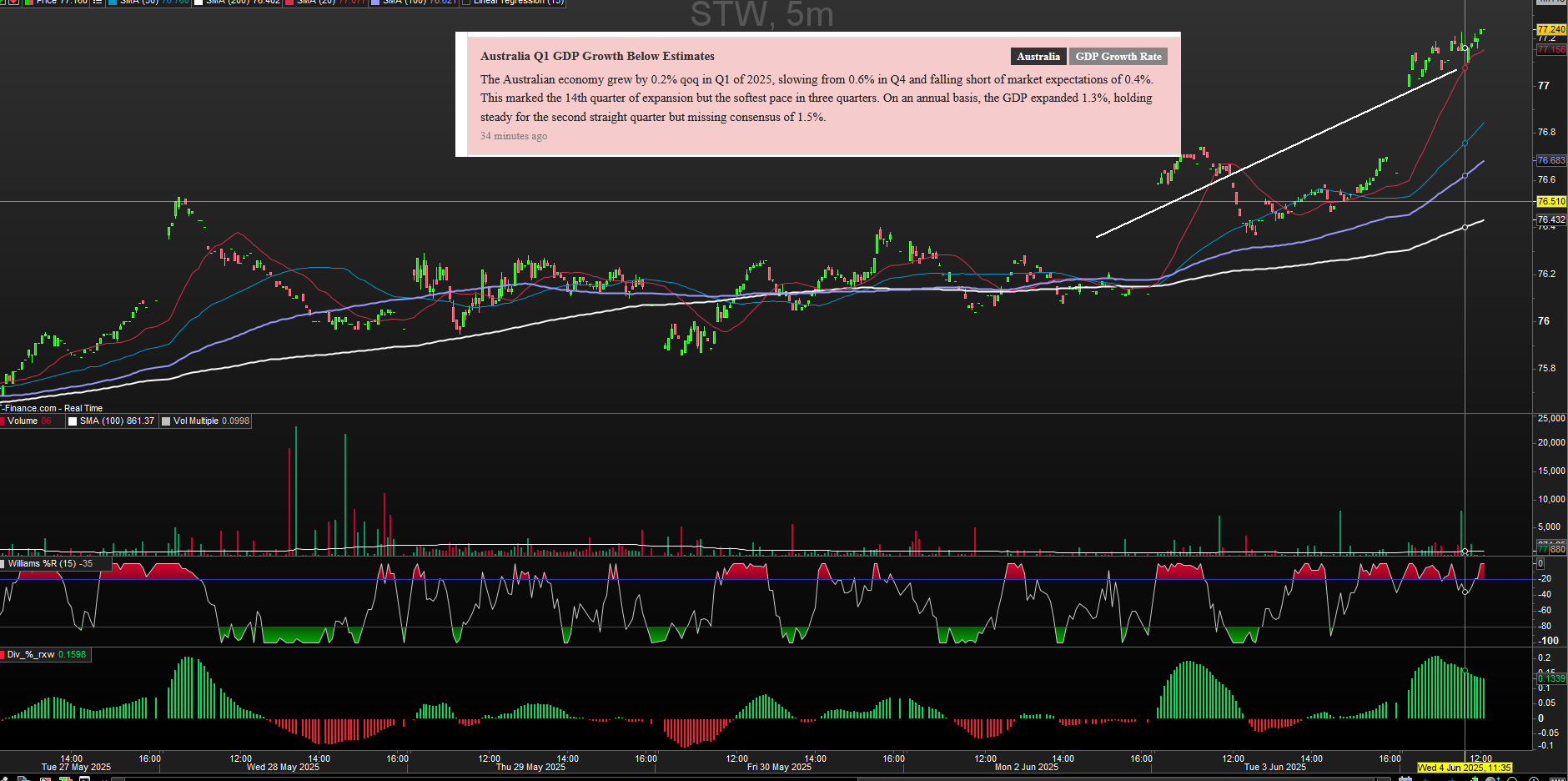The image size is (1568, 781).
Task: Click the Tue 27 May 2025 date label
Action: pos(76,768)
